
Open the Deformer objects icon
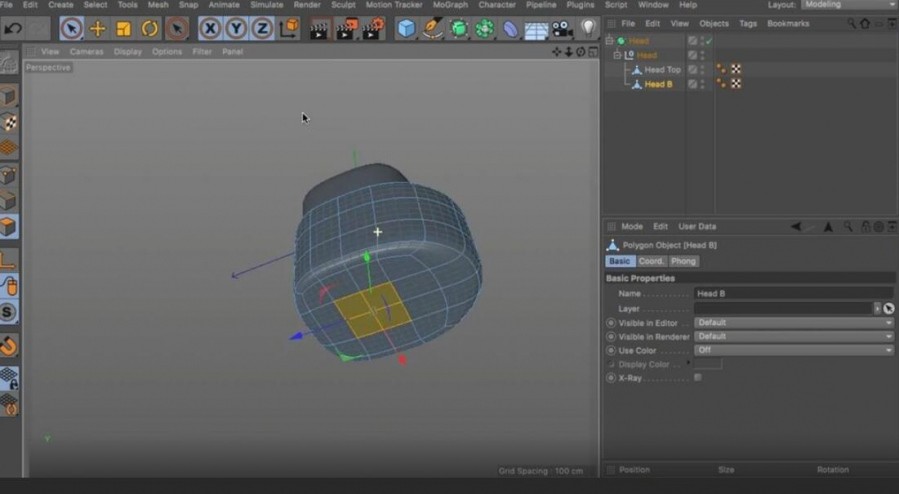pyautogui.click(x=510, y=28)
